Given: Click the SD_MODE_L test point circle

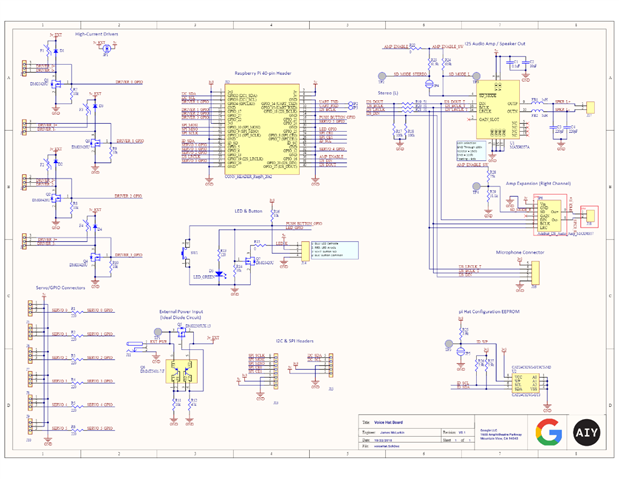Looking at the screenshot, I should point(476,76).
